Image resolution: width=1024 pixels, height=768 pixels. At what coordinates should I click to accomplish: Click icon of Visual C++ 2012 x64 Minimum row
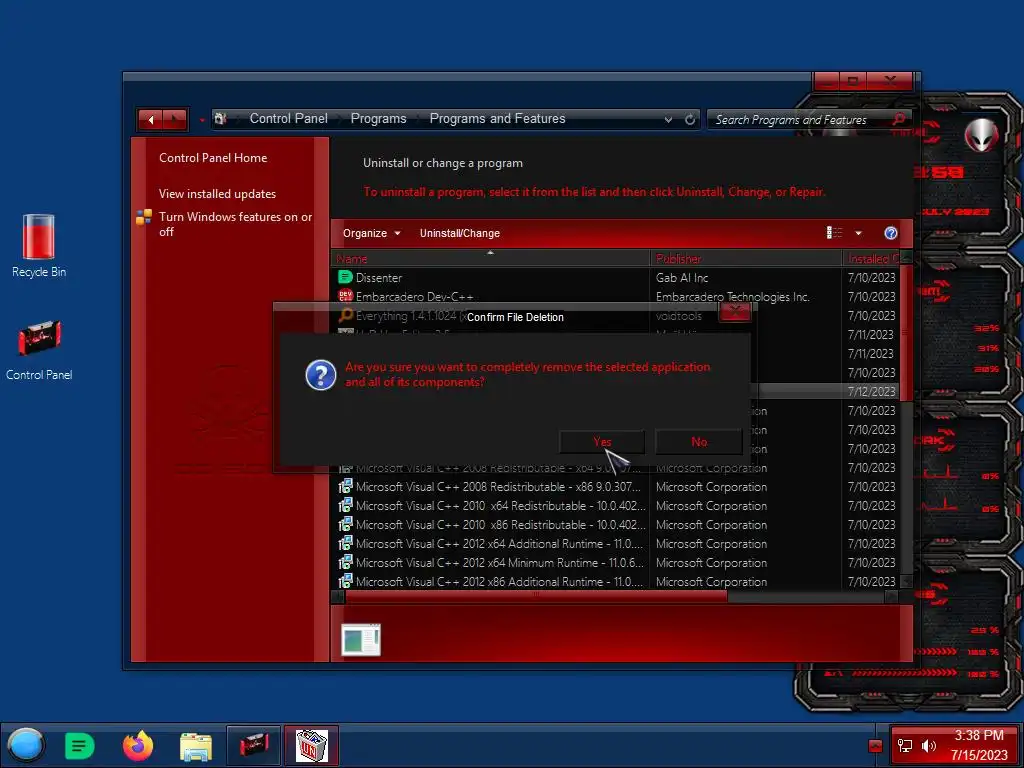(x=345, y=562)
